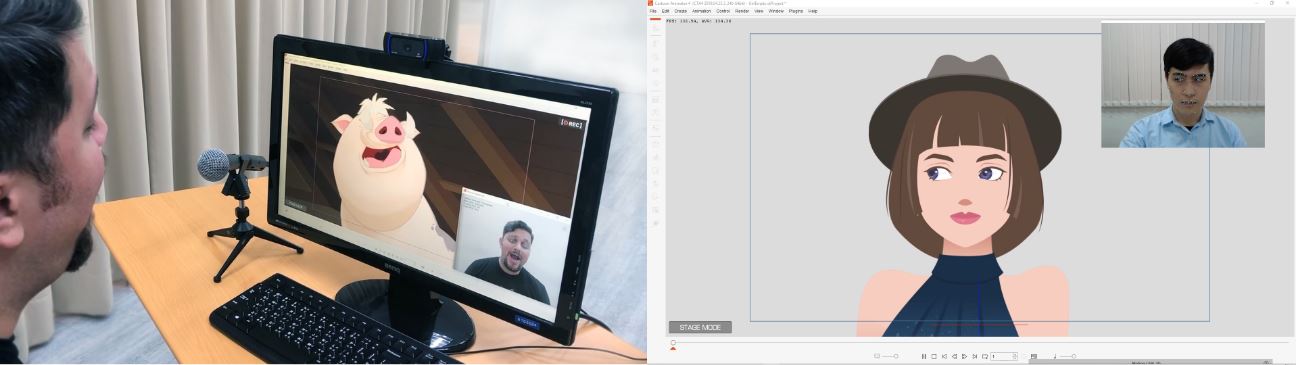The height and width of the screenshot is (365, 1296).
Task: Click the pause playback button
Action: [x=924, y=356]
